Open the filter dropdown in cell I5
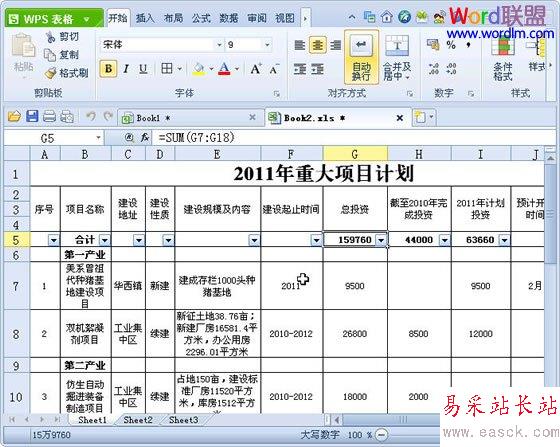The height and width of the screenshot is (447, 560). 504,240
